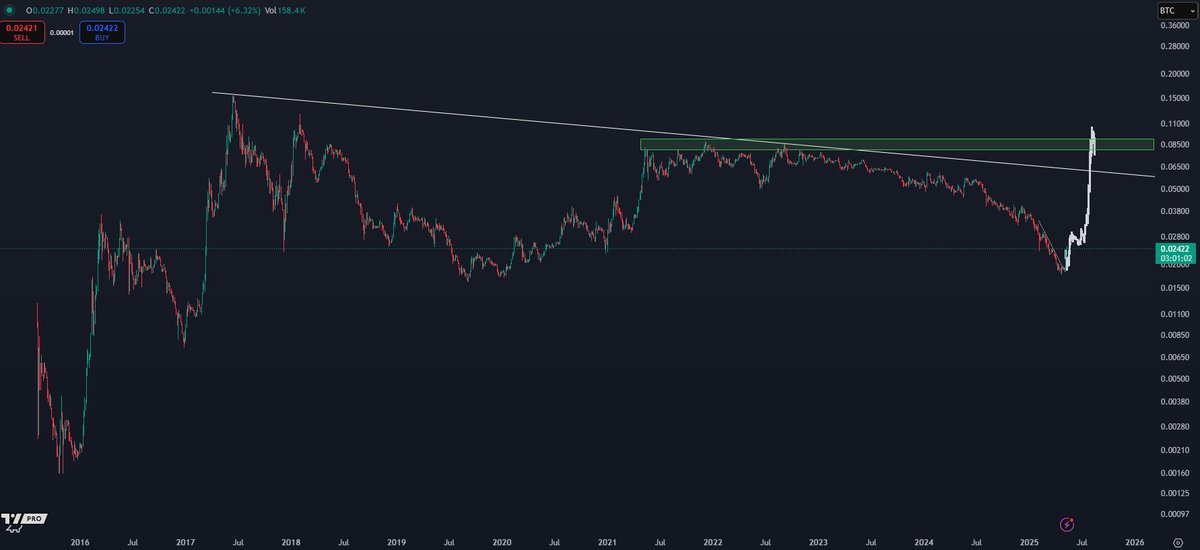This screenshot has width=1200, height=550.
Task: Click 0.20000 on the price scale
Action: (x=1173, y=74)
